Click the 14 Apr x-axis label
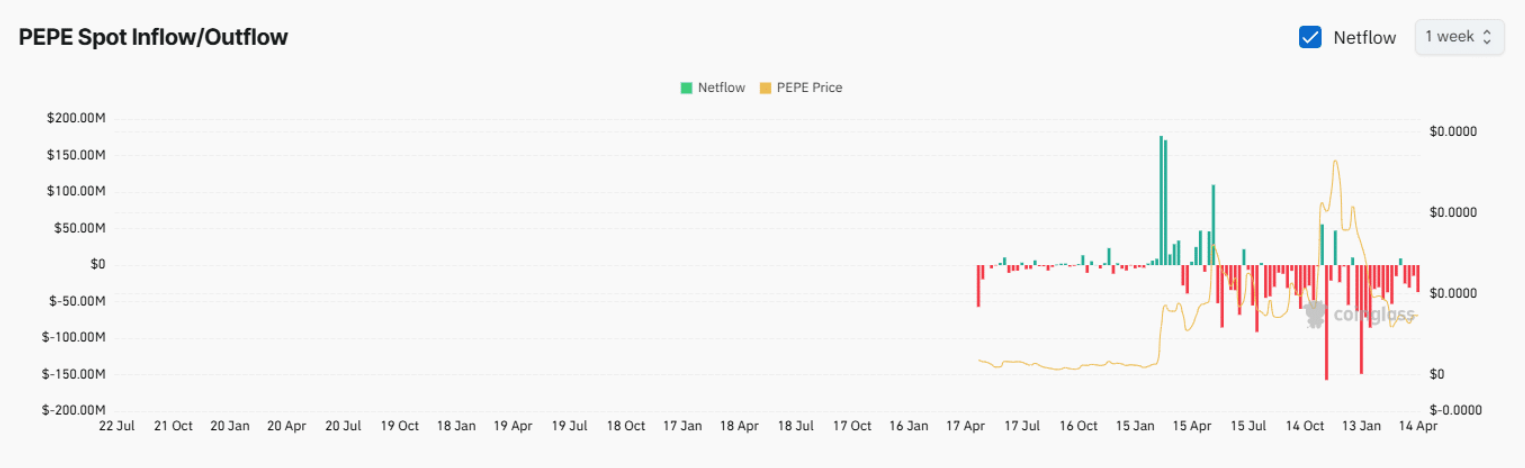 (x=1417, y=426)
